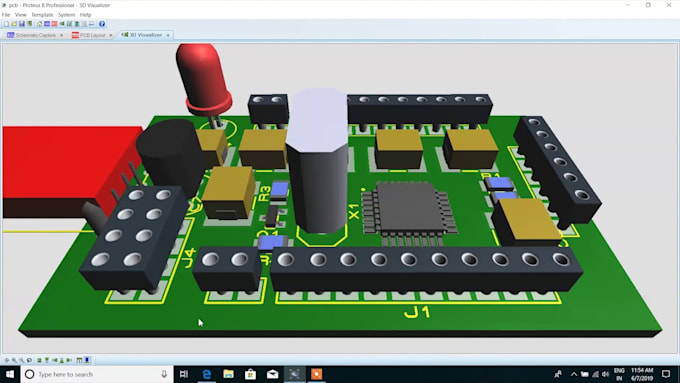Open the Mail app from the taskbar

point(272,374)
